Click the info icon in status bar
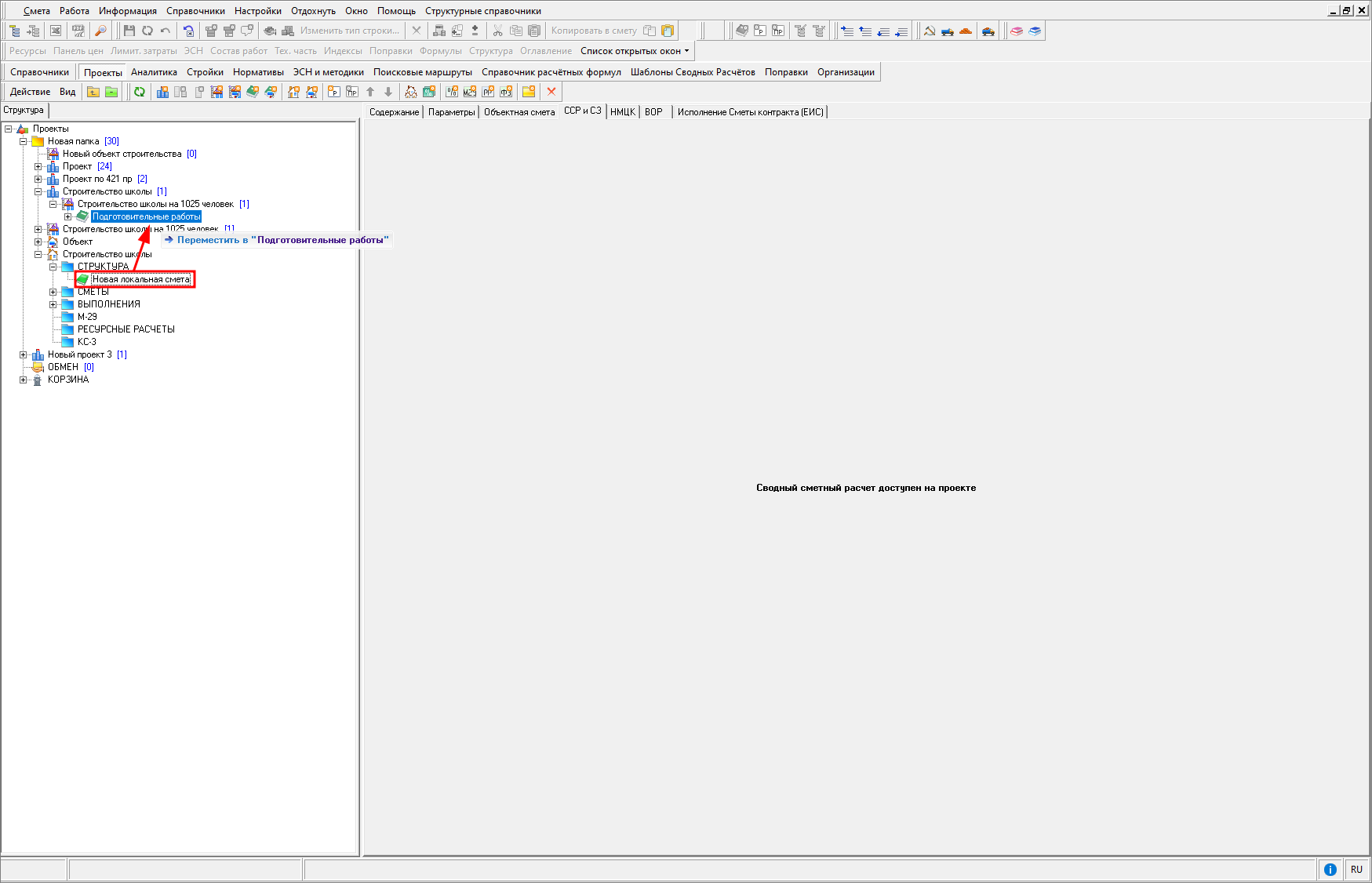Viewport: 1372px width, 883px height. click(x=1330, y=869)
